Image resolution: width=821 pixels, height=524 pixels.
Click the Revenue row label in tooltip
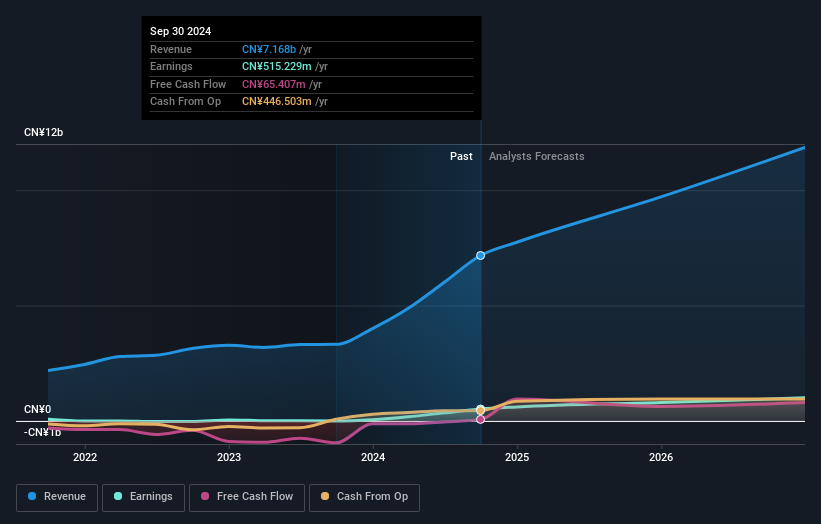point(171,49)
